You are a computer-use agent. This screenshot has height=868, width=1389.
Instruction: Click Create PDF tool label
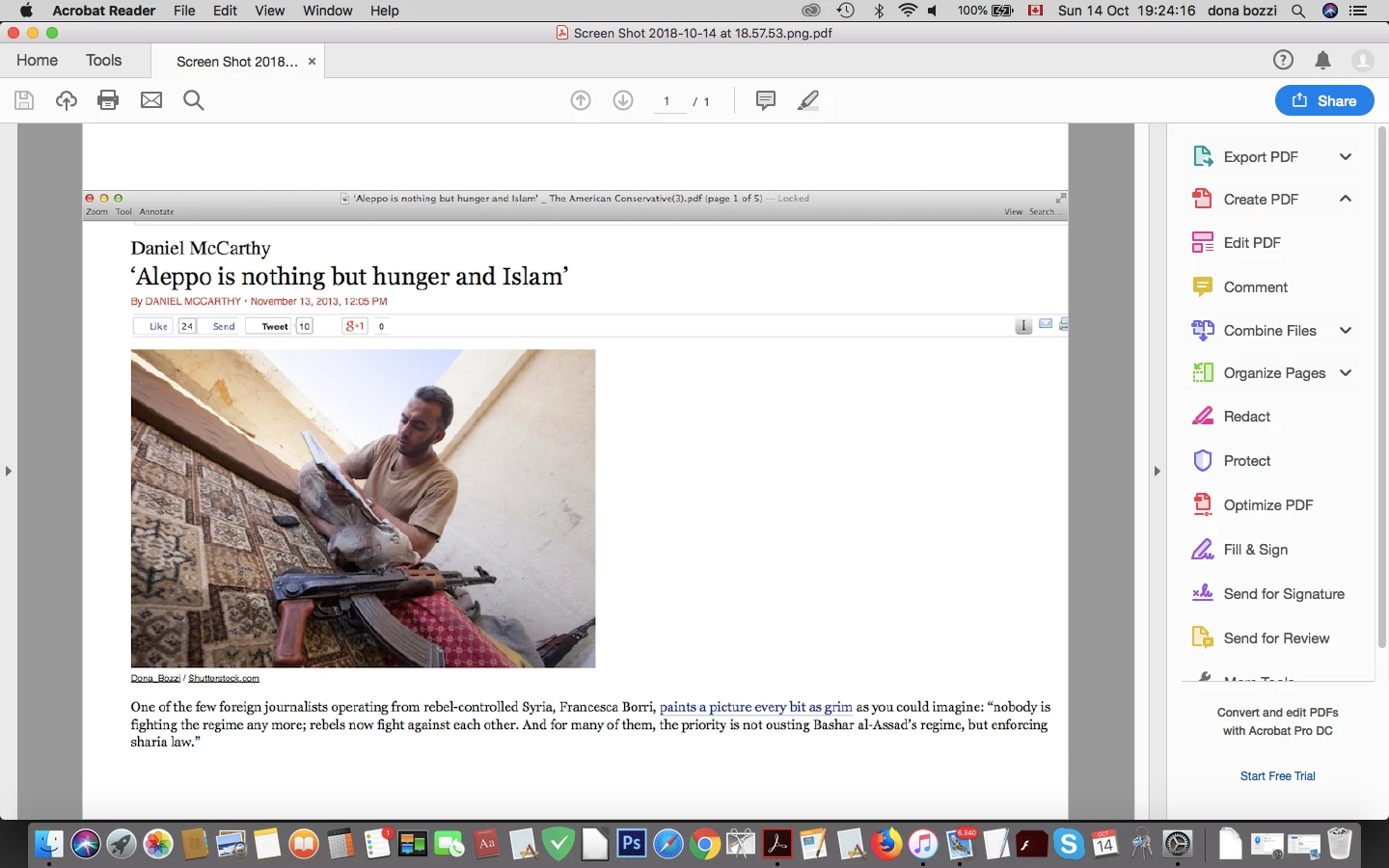point(1261,199)
